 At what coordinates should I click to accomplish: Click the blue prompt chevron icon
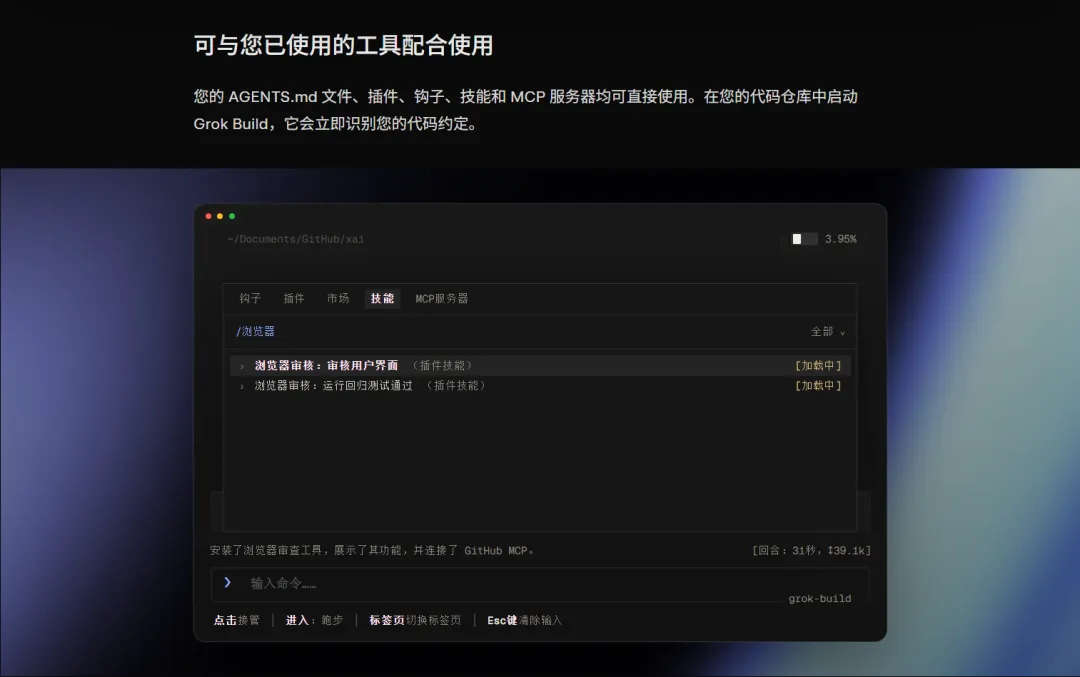tap(227, 583)
